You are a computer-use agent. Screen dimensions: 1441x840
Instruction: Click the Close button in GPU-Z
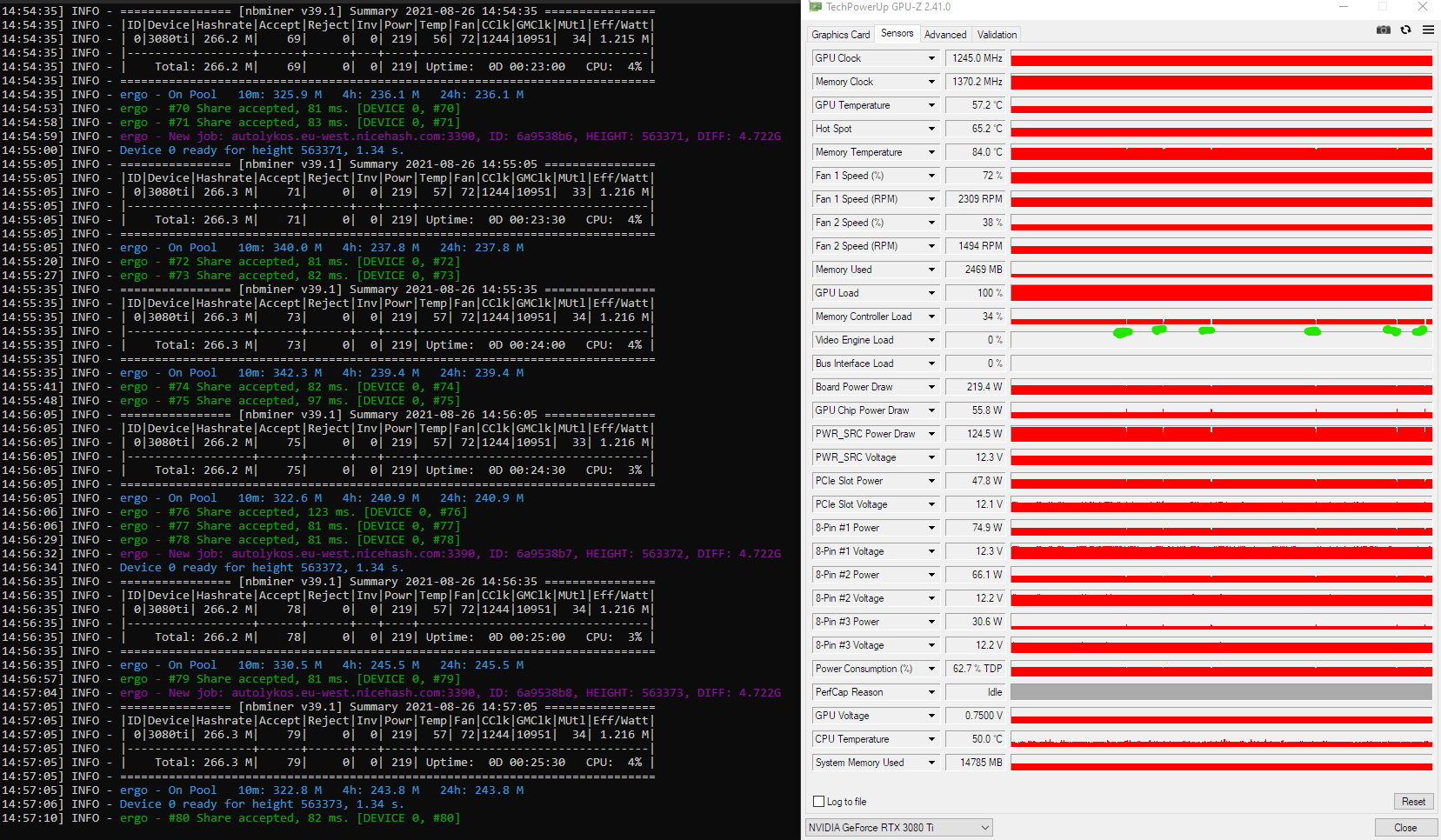click(1405, 828)
